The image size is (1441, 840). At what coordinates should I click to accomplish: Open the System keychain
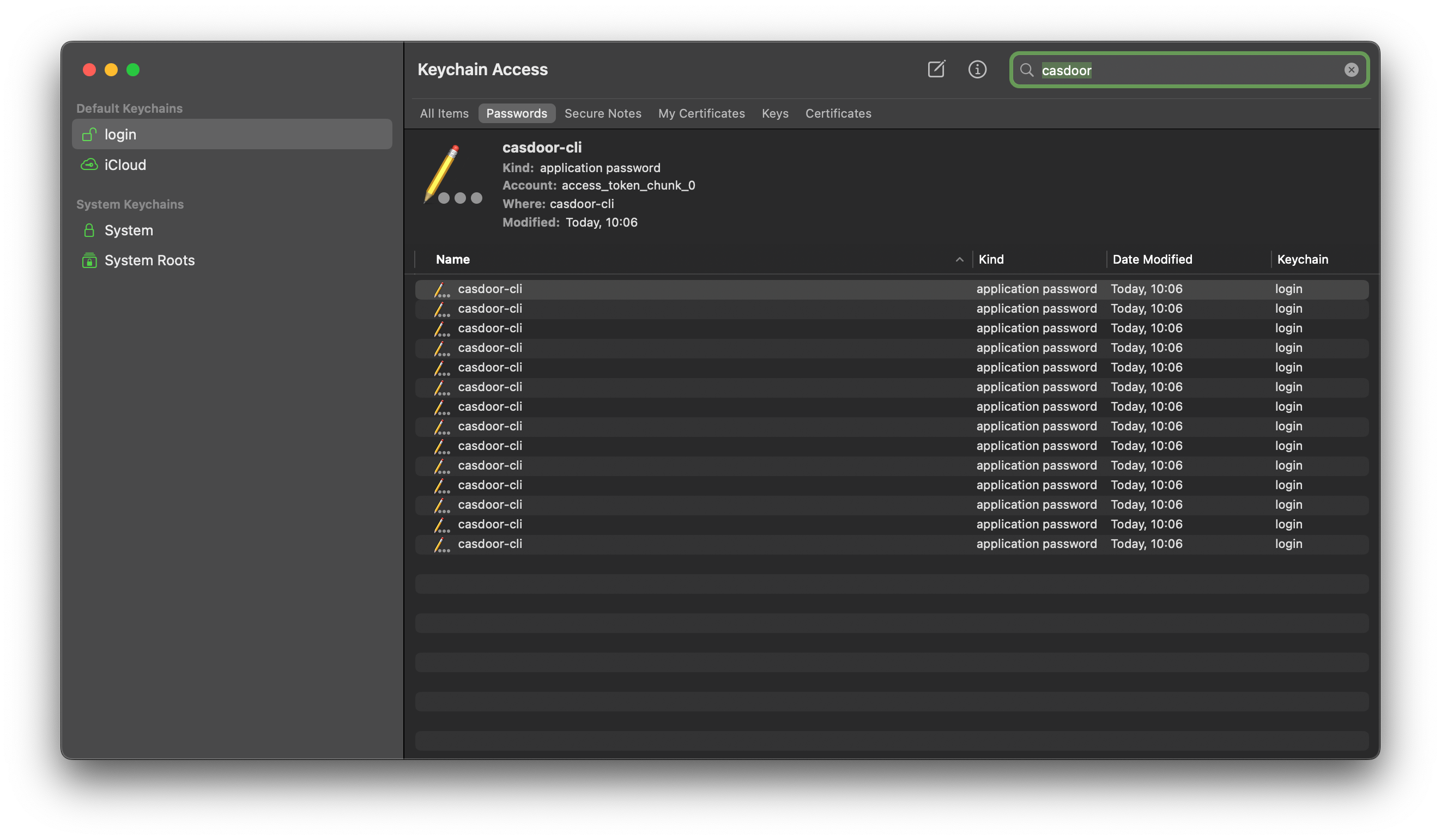pyautogui.click(x=232, y=230)
